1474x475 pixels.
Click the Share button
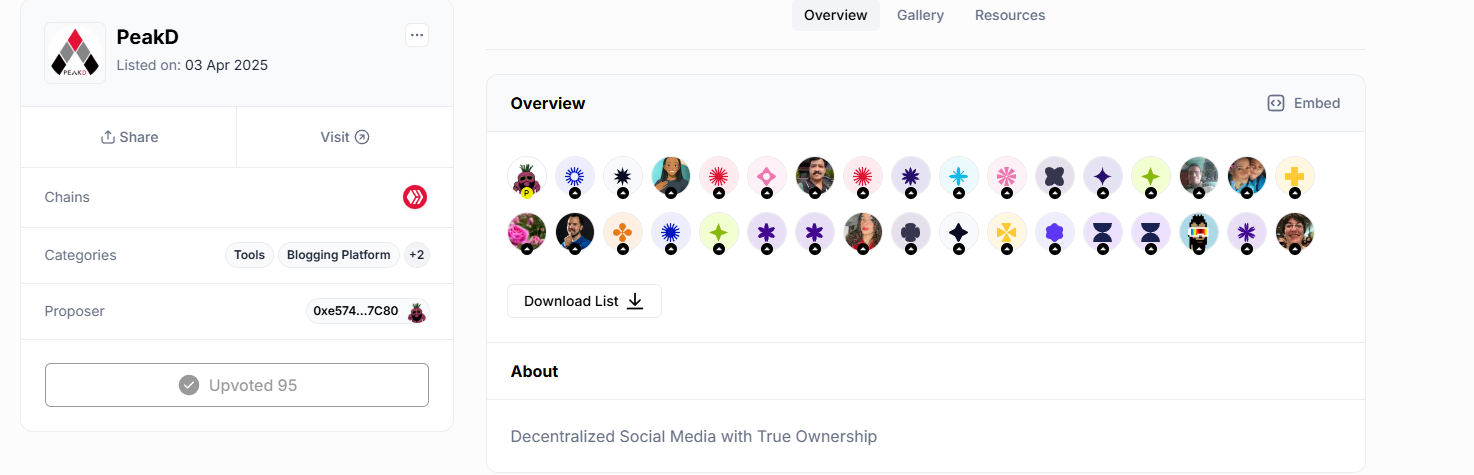tap(129, 137)
